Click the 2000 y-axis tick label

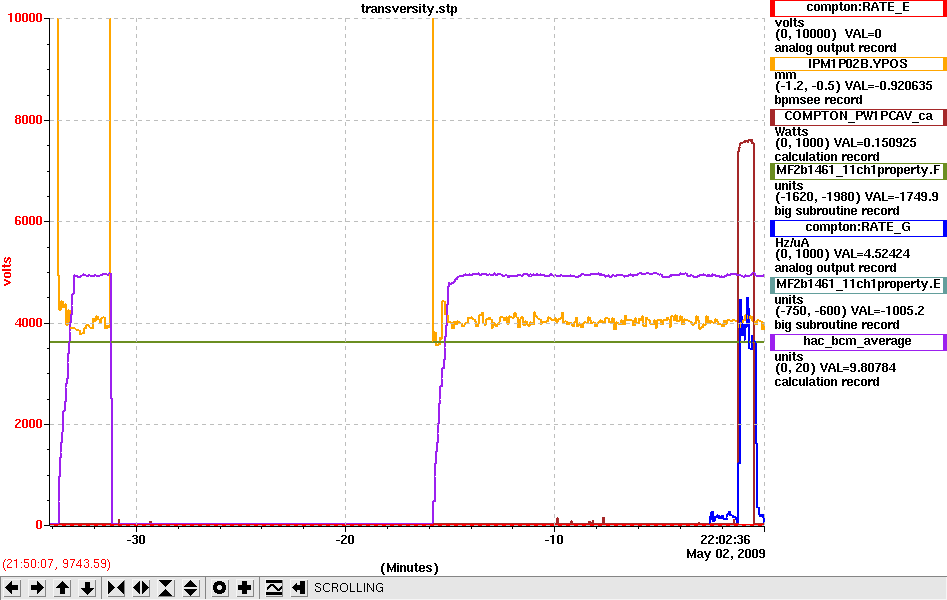(x=28, y=424)
